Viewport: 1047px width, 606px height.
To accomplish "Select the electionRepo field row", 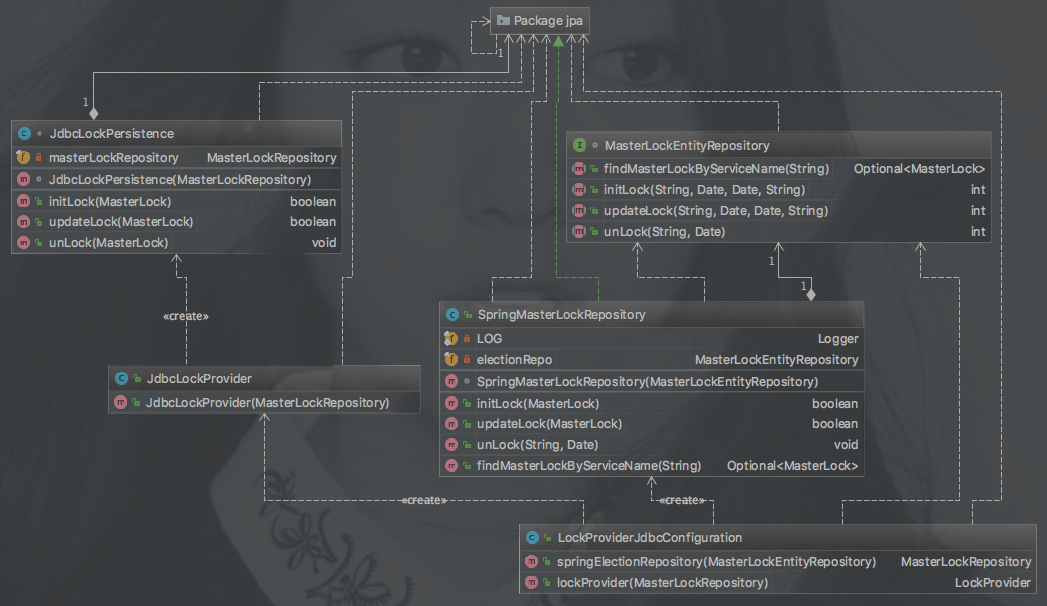I will click(x=514, y=359).
